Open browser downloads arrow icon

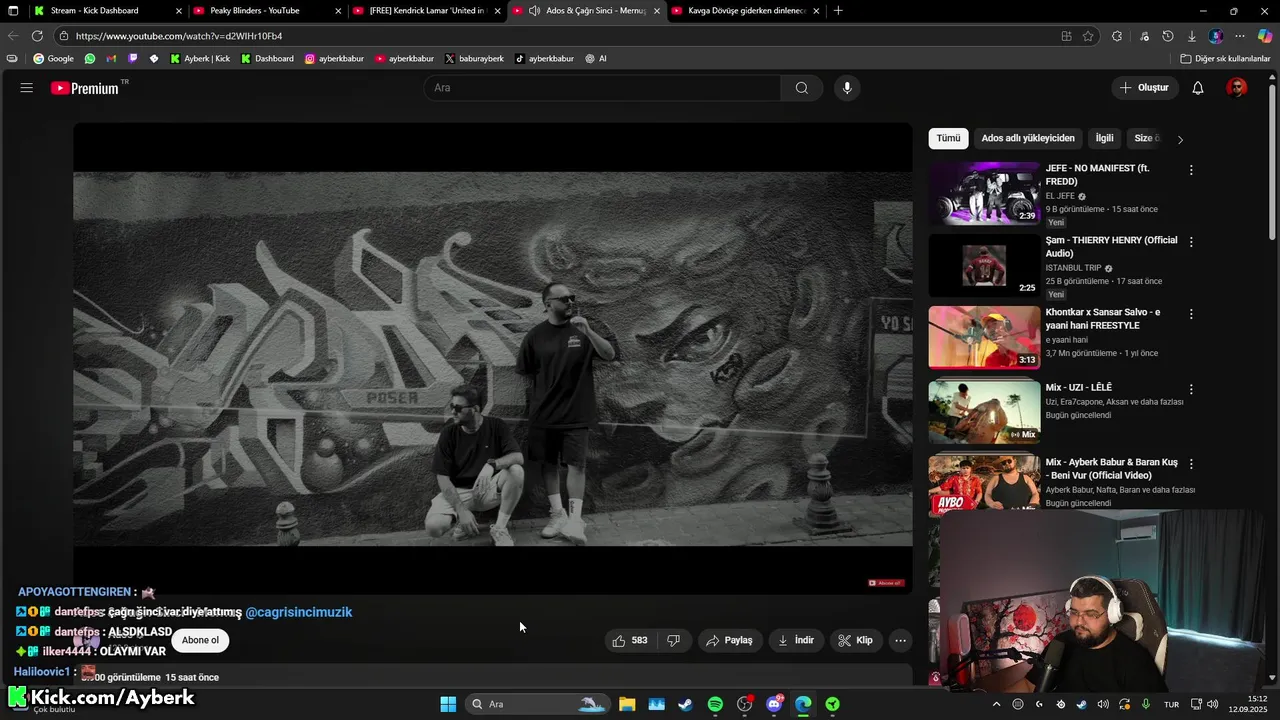click(1190, 36)
